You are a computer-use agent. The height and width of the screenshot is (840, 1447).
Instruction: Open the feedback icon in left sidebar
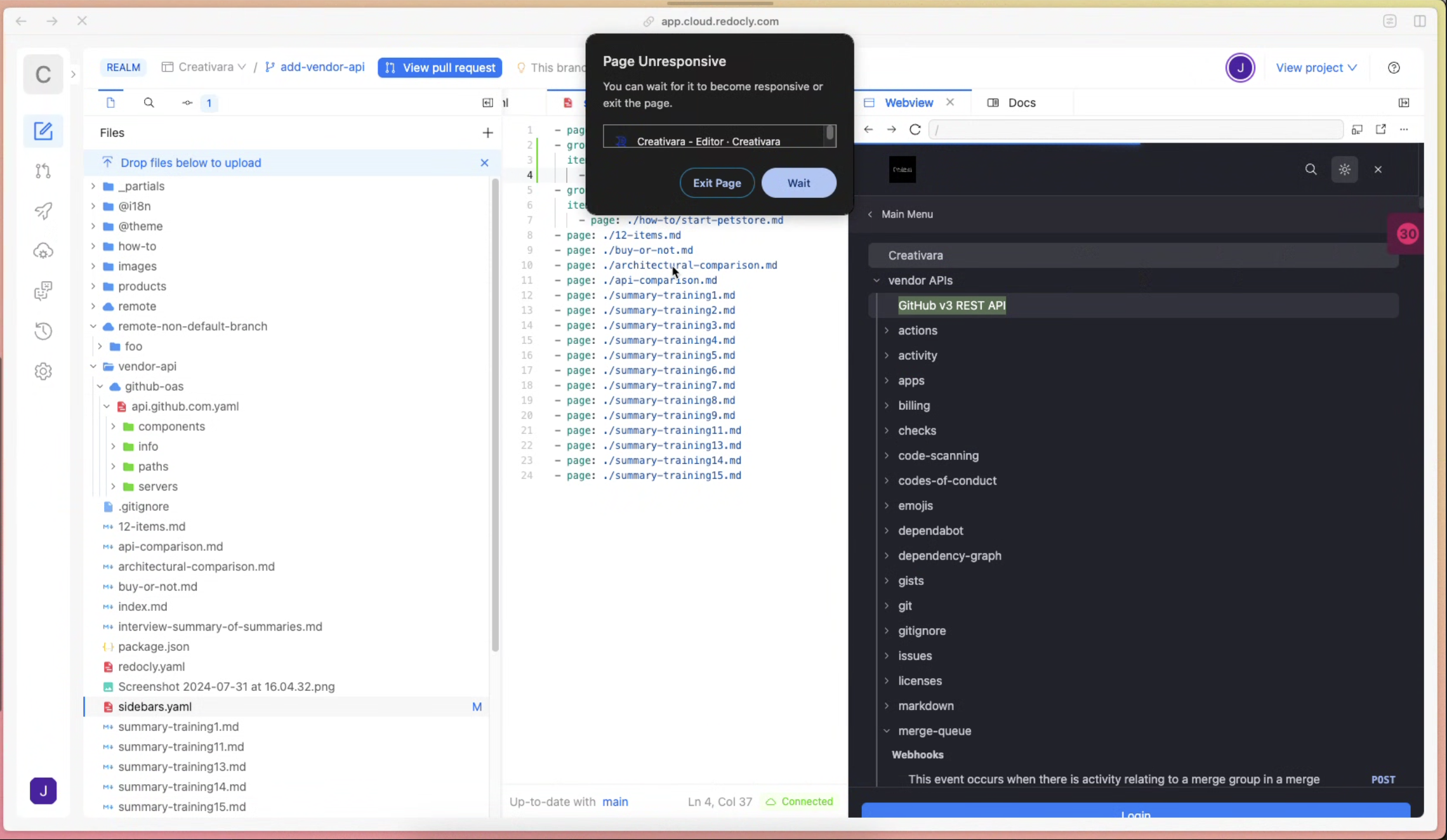[43, 291]
